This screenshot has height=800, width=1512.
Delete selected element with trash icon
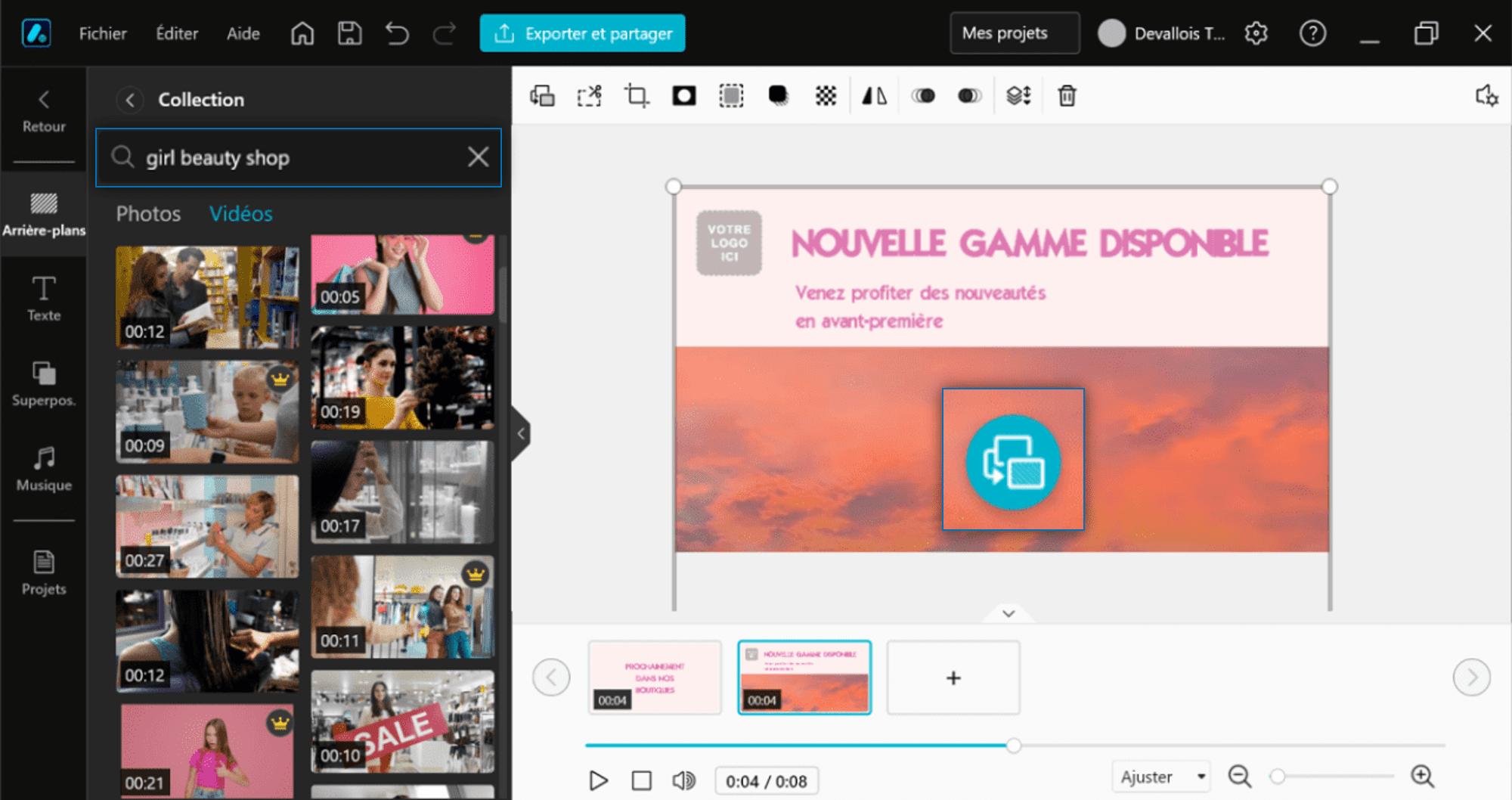(1067, 96)
